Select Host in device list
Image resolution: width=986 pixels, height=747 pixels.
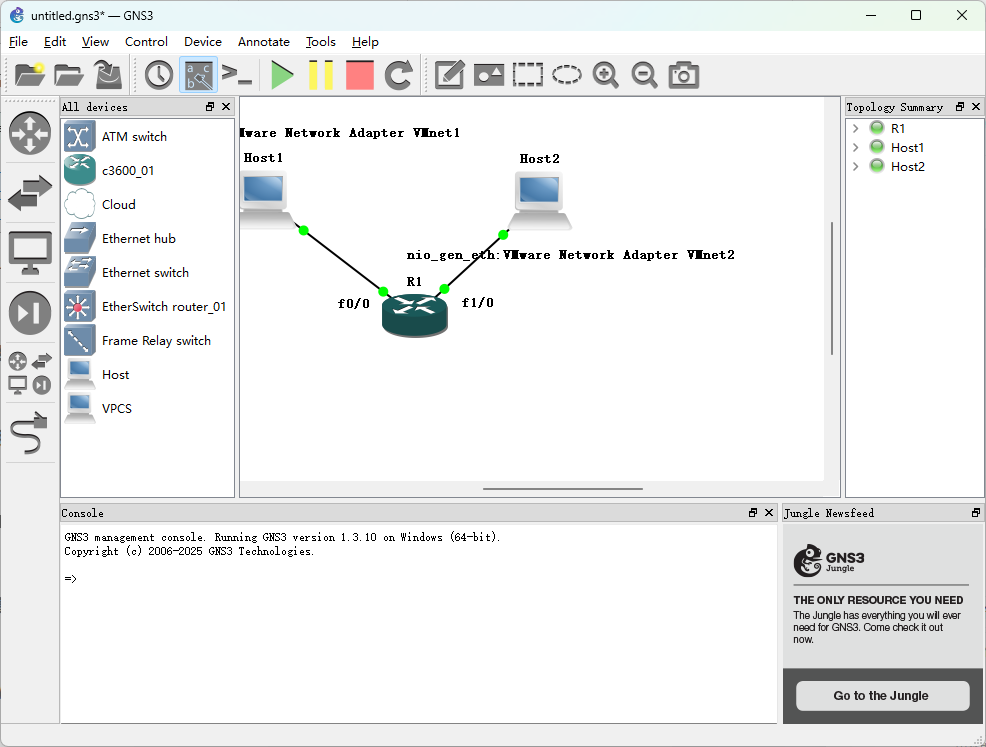pos(147,374)
